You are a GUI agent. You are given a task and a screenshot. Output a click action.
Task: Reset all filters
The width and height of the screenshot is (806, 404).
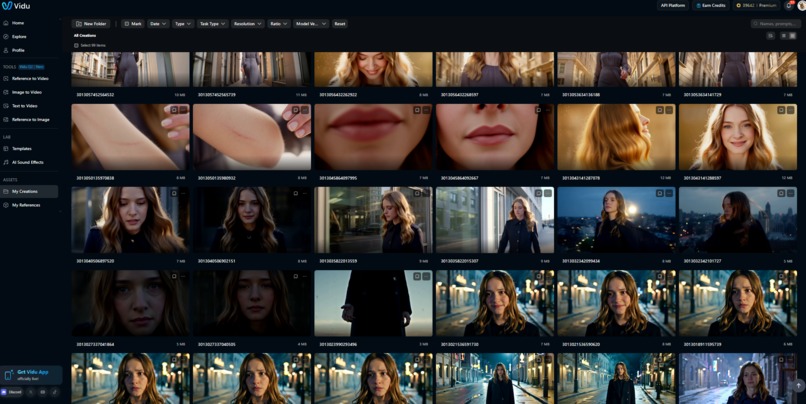(340, 24)
